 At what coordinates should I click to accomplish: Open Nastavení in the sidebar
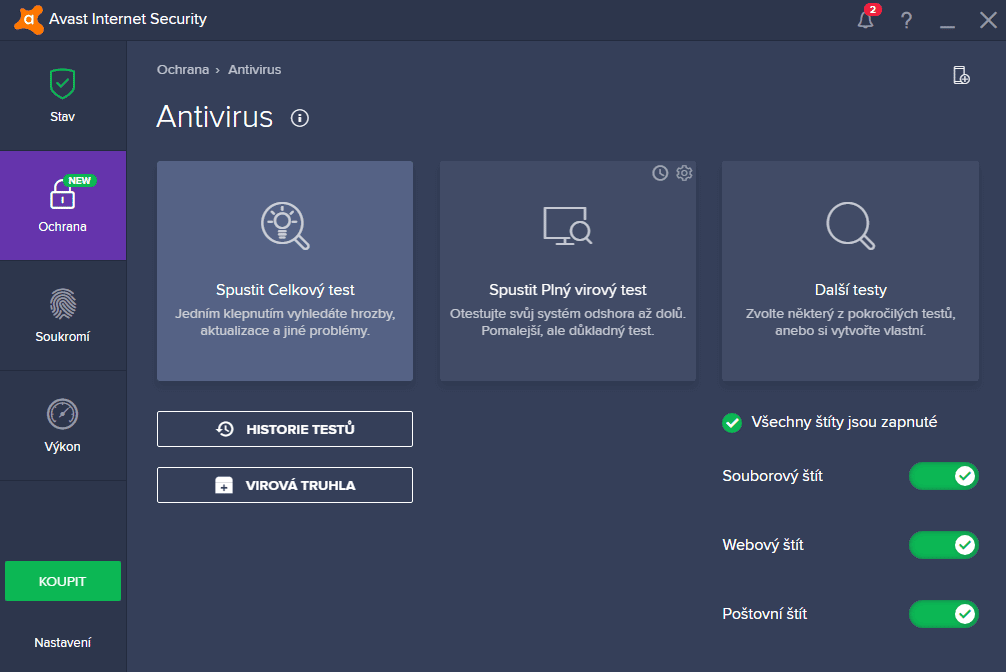63,642
